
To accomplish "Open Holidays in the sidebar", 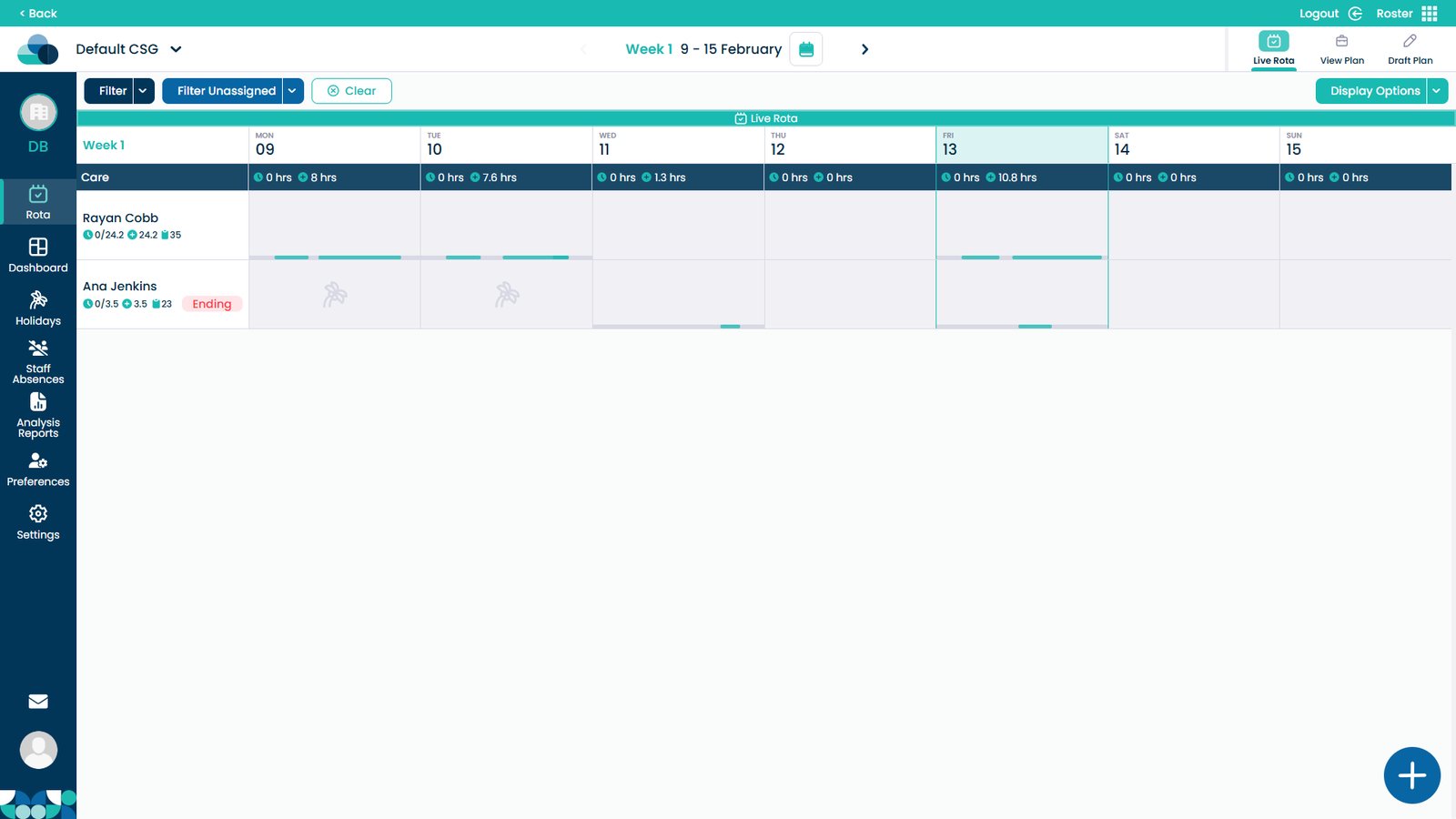I will pyautogui.click(x=38, y=308).
